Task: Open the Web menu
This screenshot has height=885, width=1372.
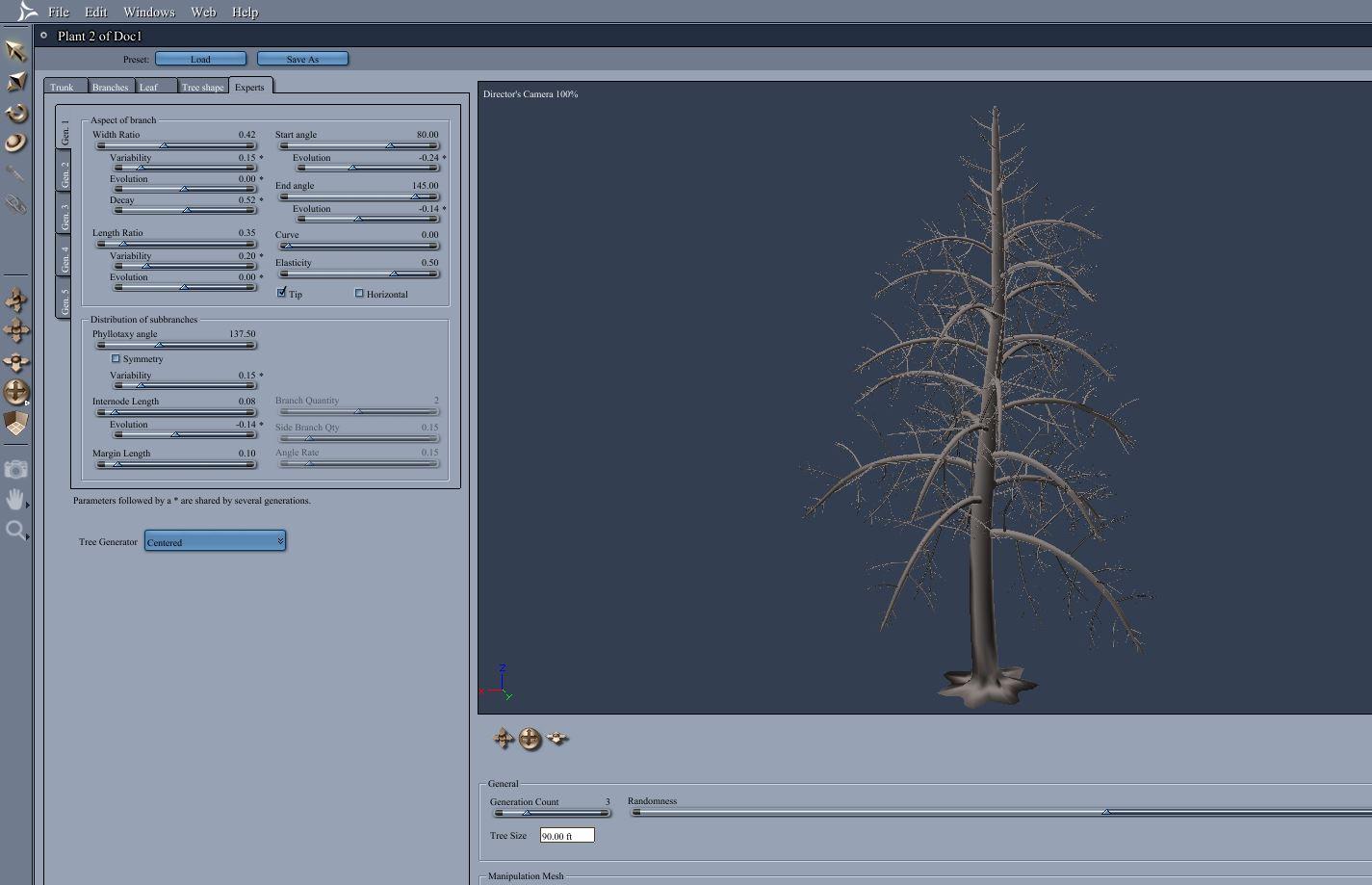Action: point(203,12)
